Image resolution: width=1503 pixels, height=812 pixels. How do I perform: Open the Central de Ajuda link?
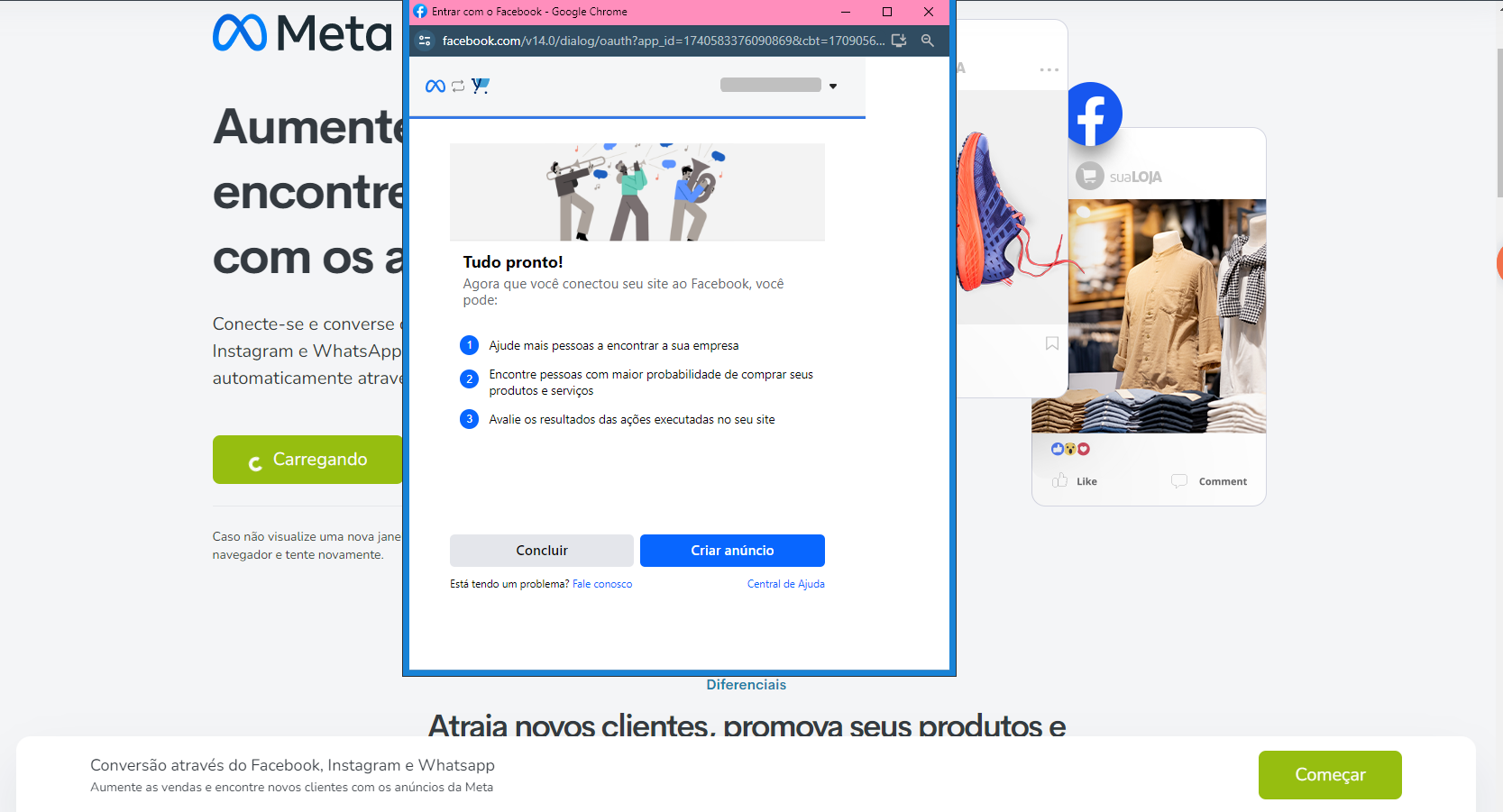[785, 584]
